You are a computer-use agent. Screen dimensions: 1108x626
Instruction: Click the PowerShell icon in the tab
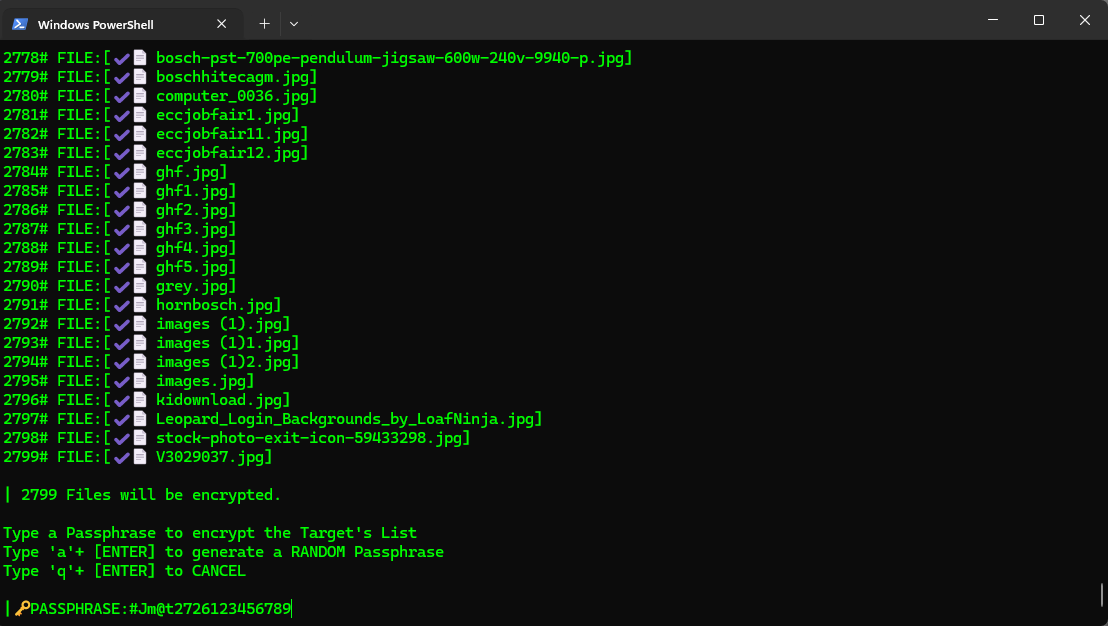click(x=20, y=24)
